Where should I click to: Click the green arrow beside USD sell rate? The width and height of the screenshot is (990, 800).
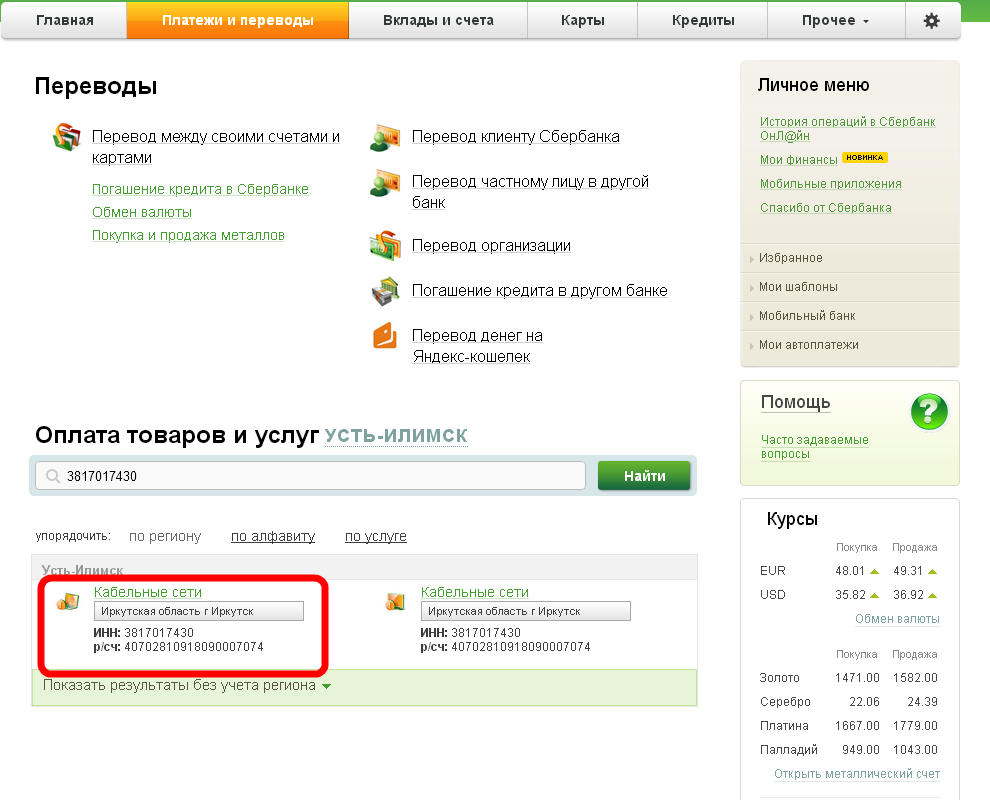[933, 595]
